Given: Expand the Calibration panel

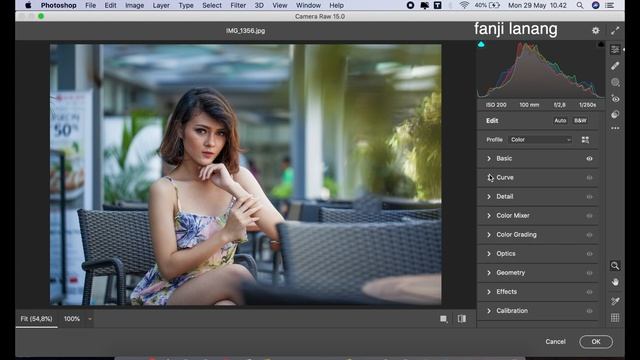Looking at the screenshot, I should (489, 311).
